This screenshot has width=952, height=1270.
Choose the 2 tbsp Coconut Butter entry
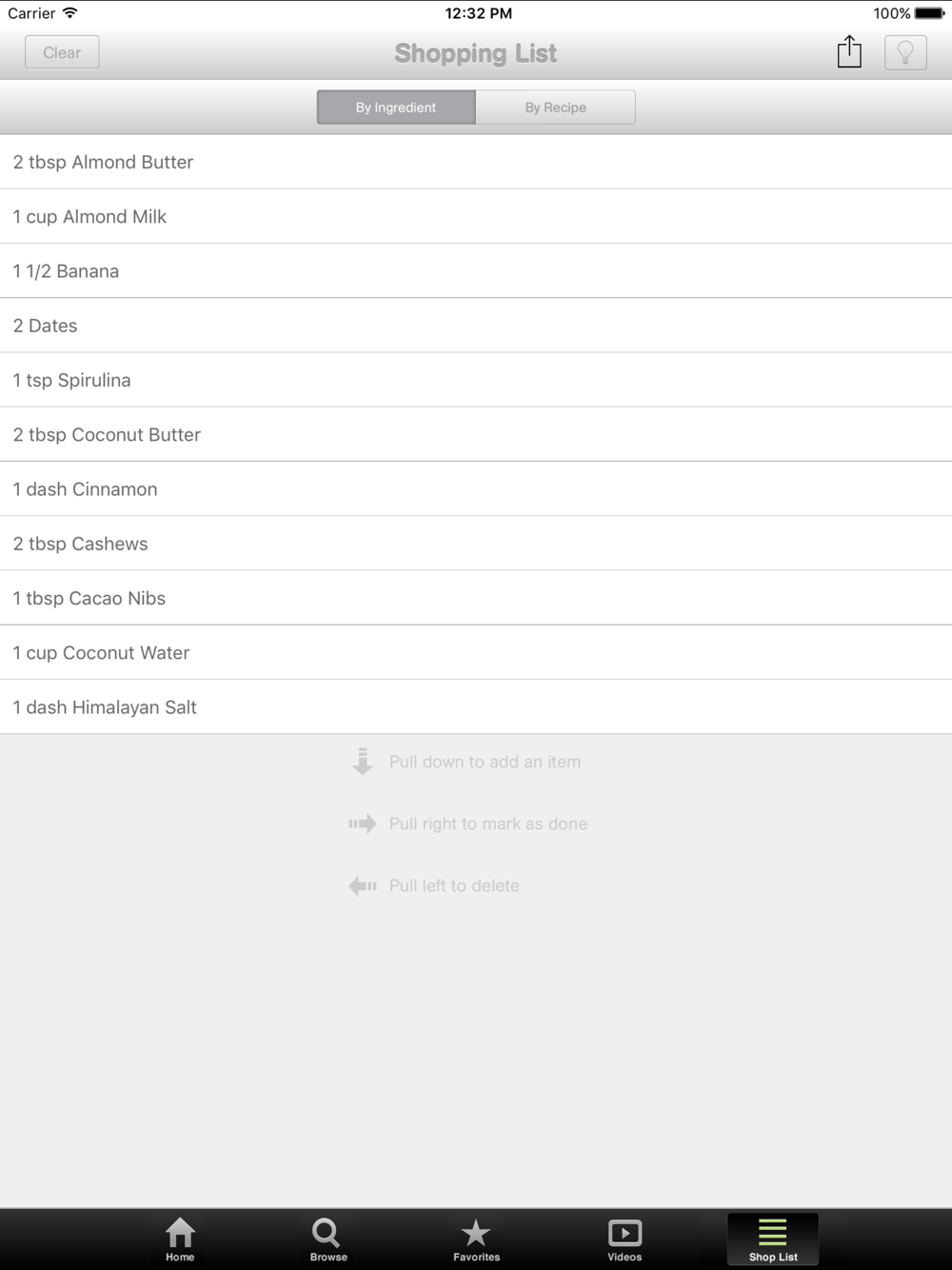coord(476,434)
